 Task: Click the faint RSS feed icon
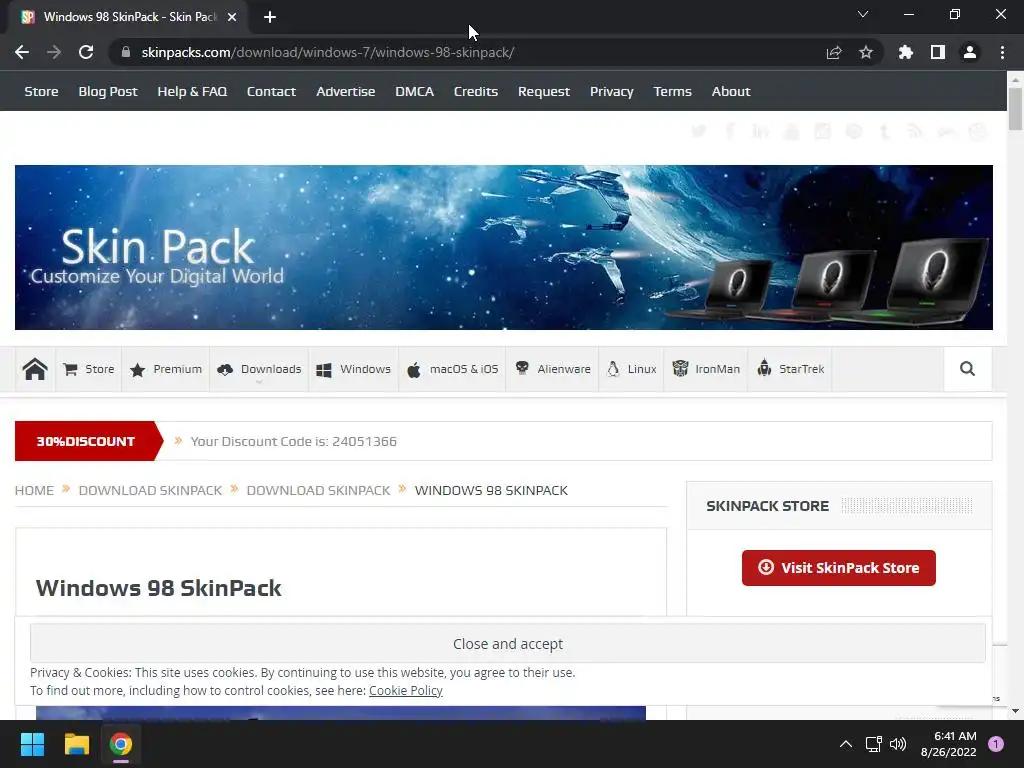(x=915, y=131)
